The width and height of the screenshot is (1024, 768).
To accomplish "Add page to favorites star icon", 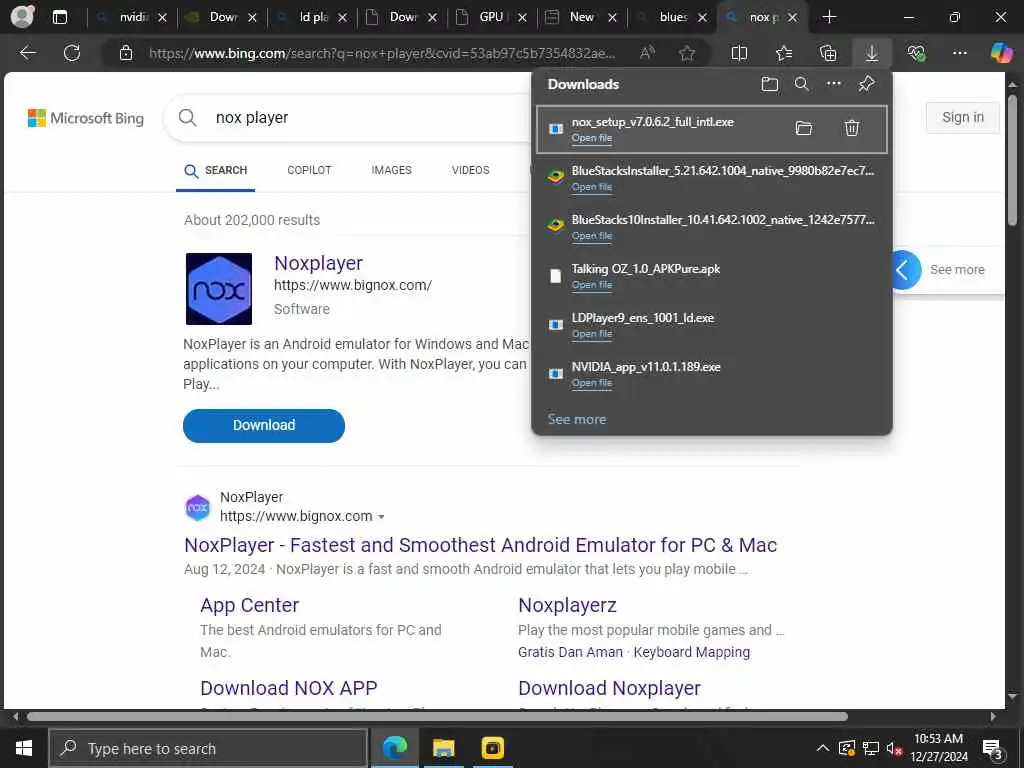I will coord(686,53).
